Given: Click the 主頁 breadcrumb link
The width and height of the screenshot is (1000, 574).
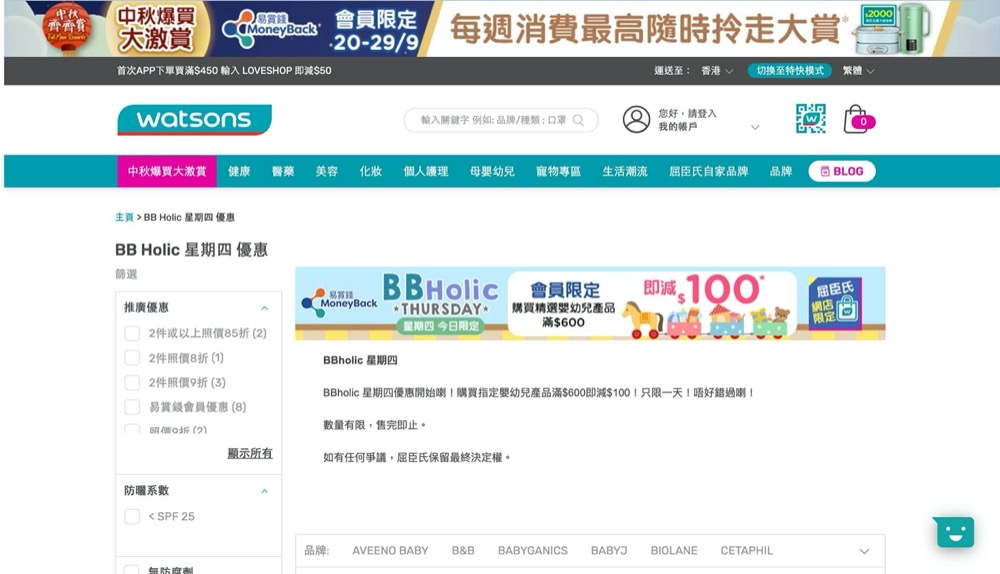Looking at the screenshot, I should click(x=124, y=217).
